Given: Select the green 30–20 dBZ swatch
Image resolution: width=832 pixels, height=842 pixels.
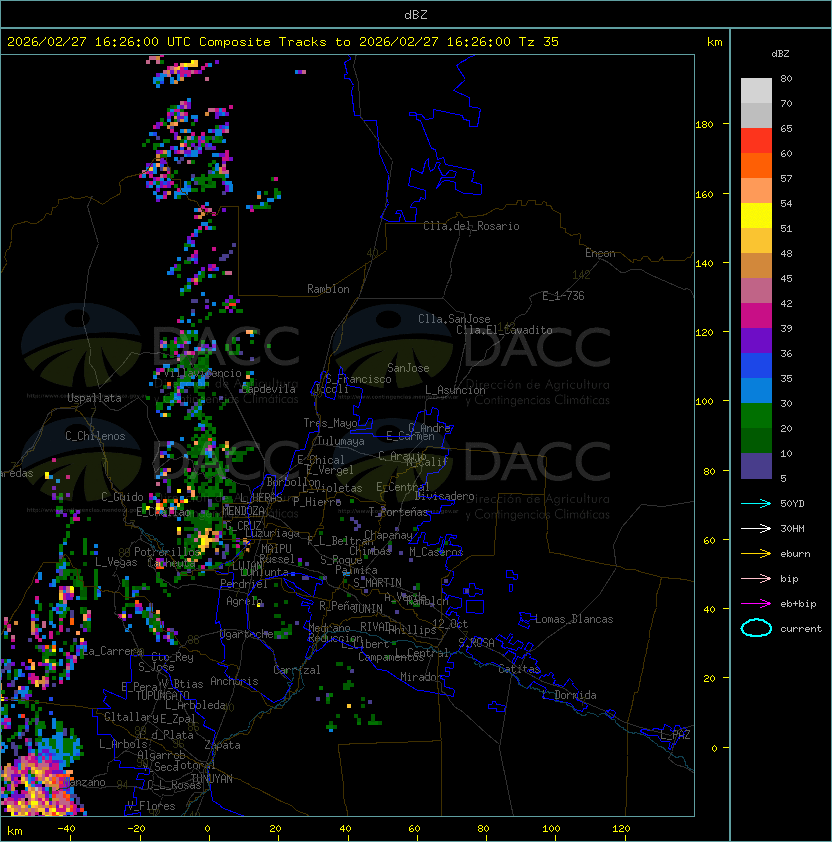Looking at the screenshot, I should click(756, 415).
